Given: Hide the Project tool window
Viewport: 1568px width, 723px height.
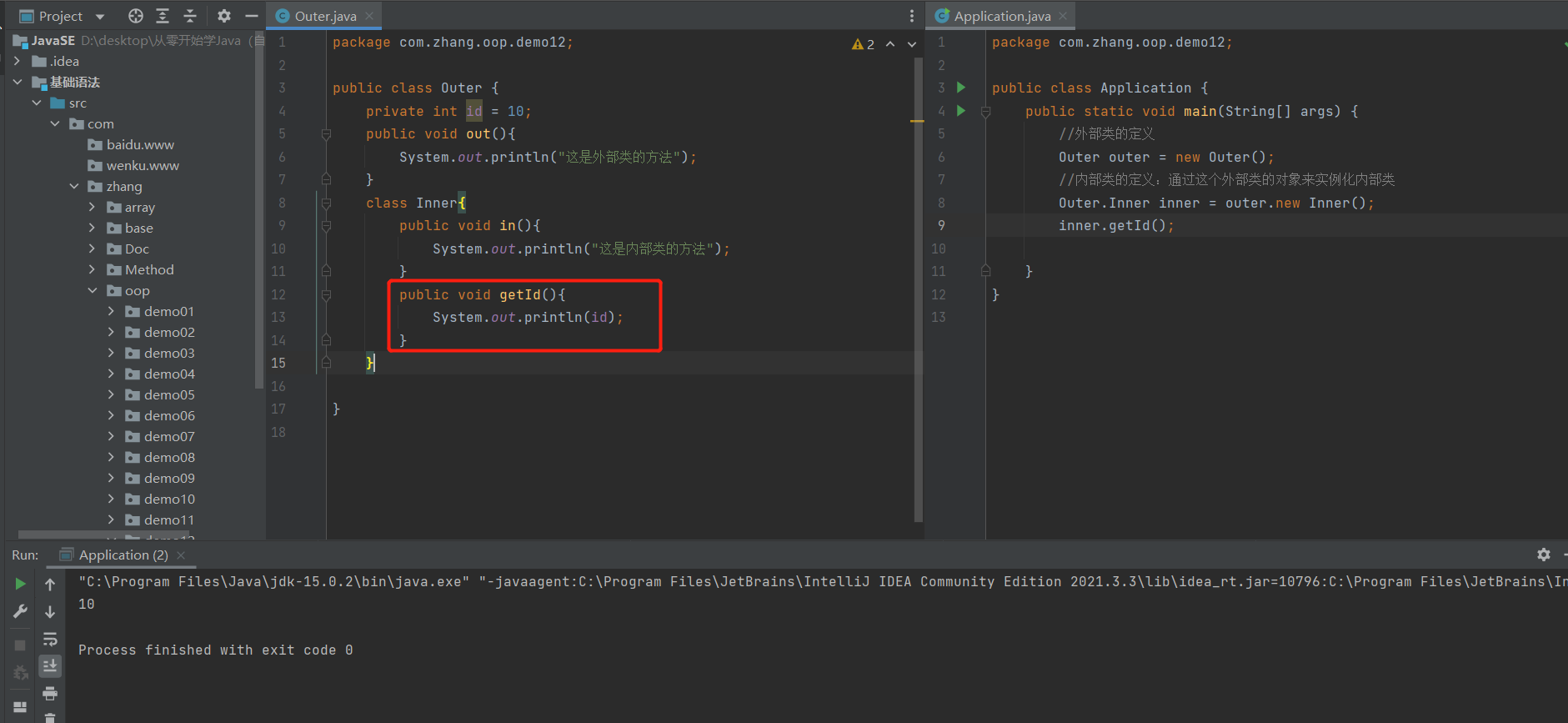Looking at the screenshot, I should [251, 16].
